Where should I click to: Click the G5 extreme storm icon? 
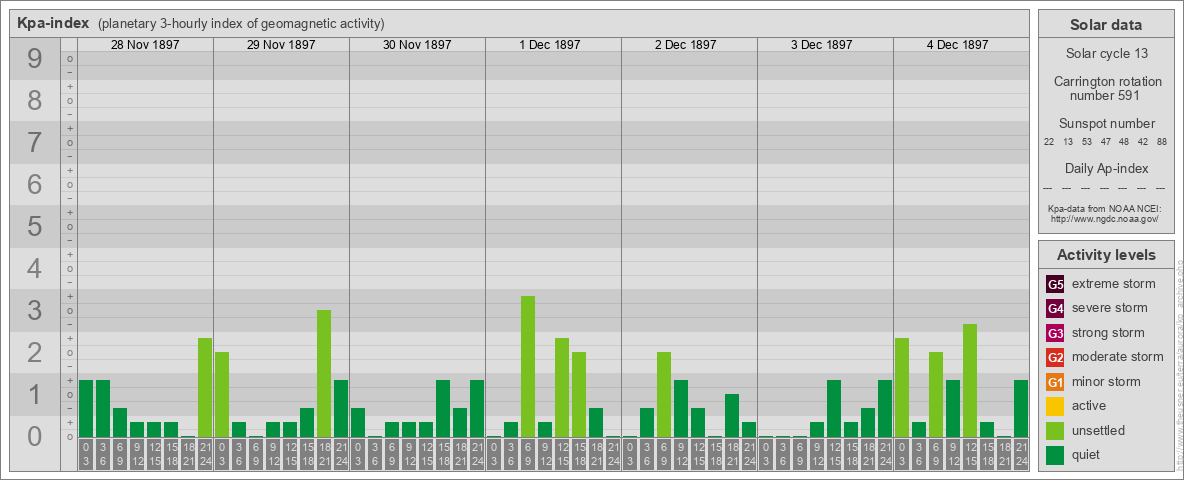(1055, 284)
